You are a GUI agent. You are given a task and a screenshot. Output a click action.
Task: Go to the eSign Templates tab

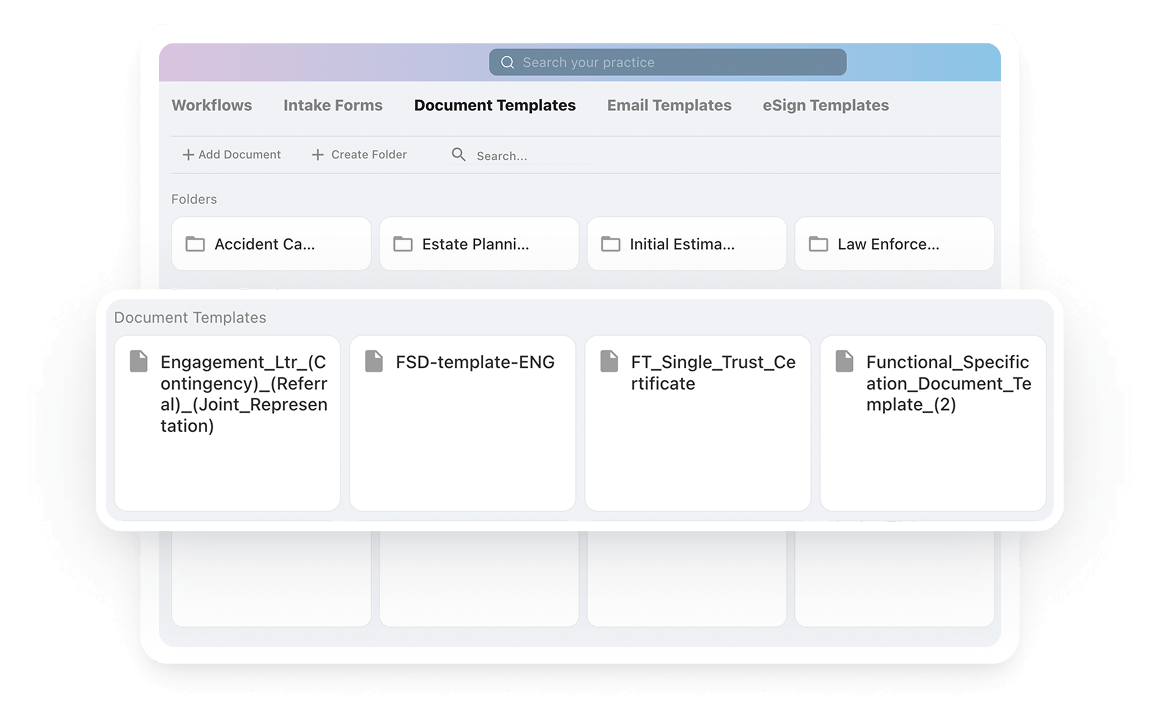825,105
